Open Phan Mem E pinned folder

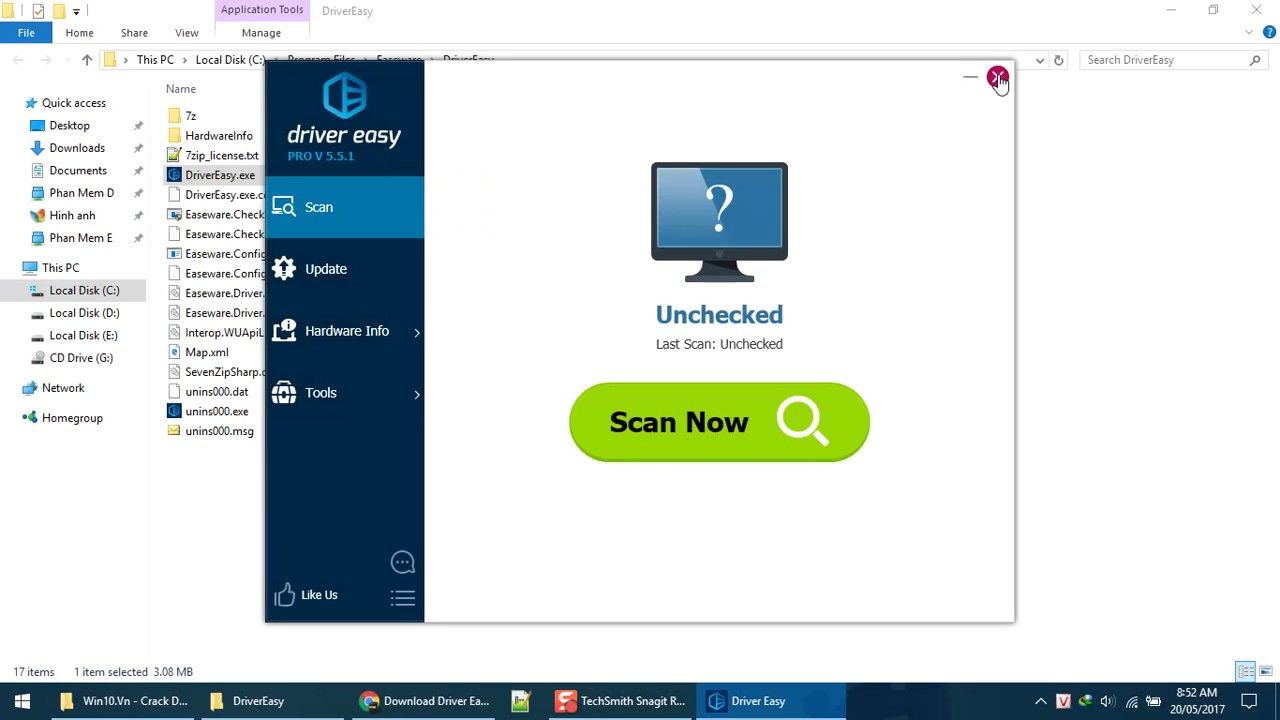80,238
